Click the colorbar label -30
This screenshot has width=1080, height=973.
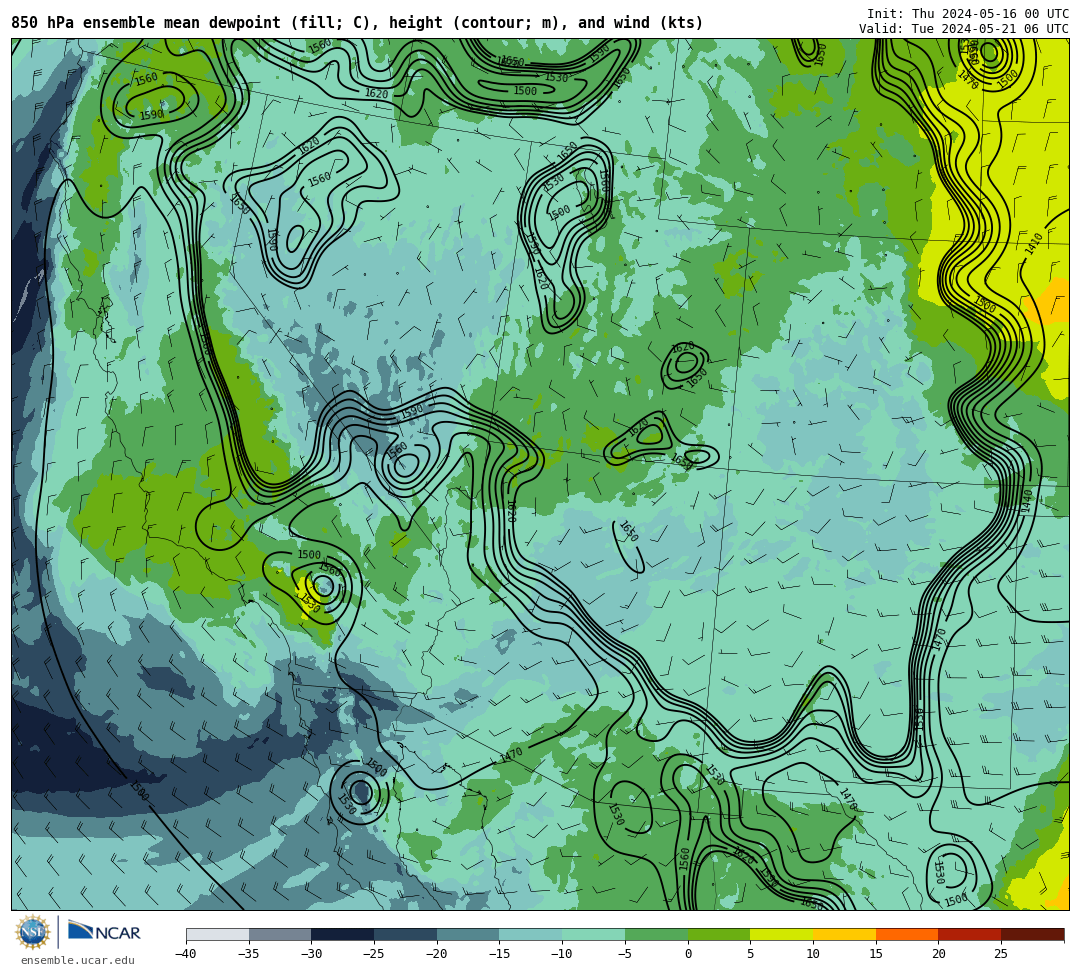(x=311, y=954)
